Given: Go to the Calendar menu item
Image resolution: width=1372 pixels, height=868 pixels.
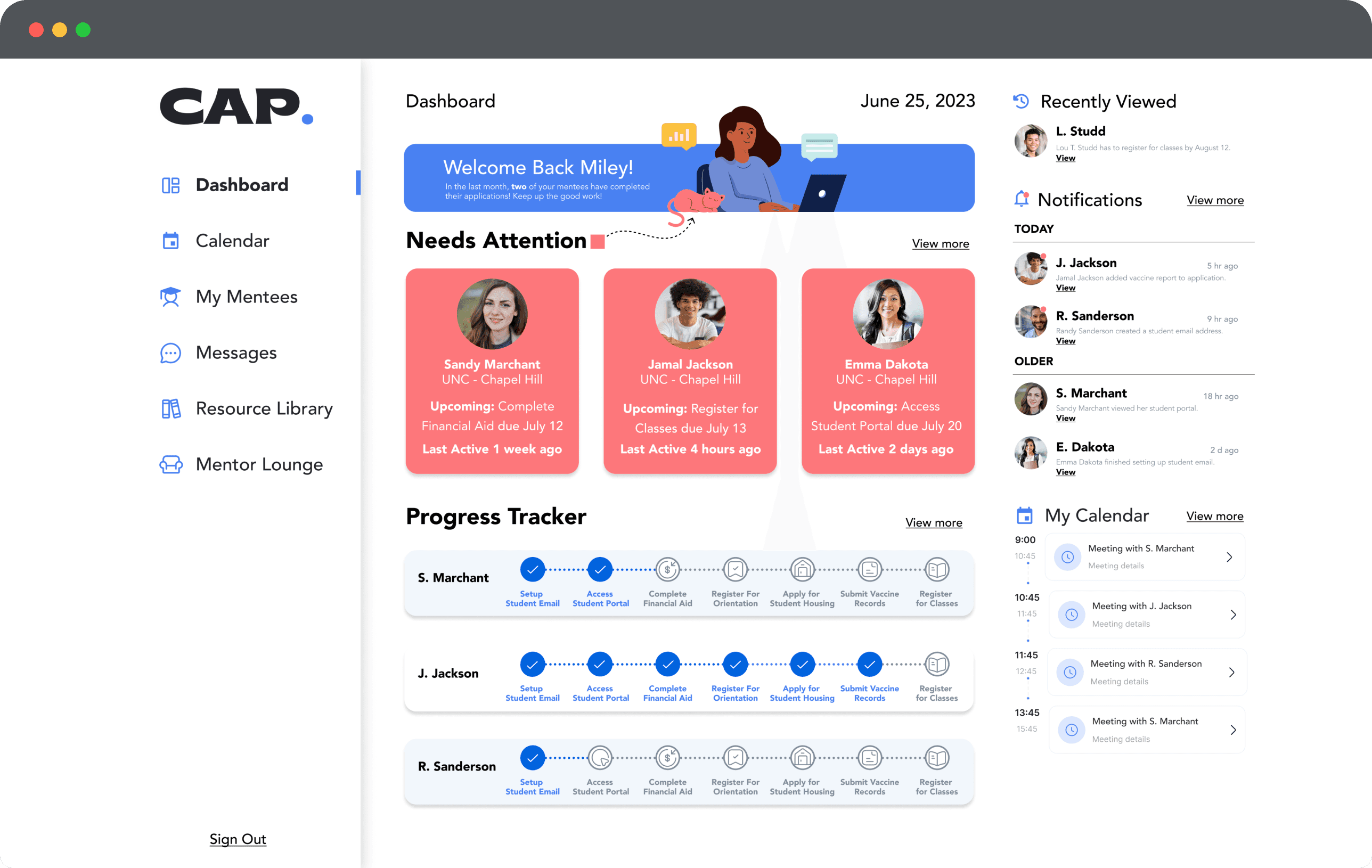Looking at the screenshot, I should tap(232, 241).
